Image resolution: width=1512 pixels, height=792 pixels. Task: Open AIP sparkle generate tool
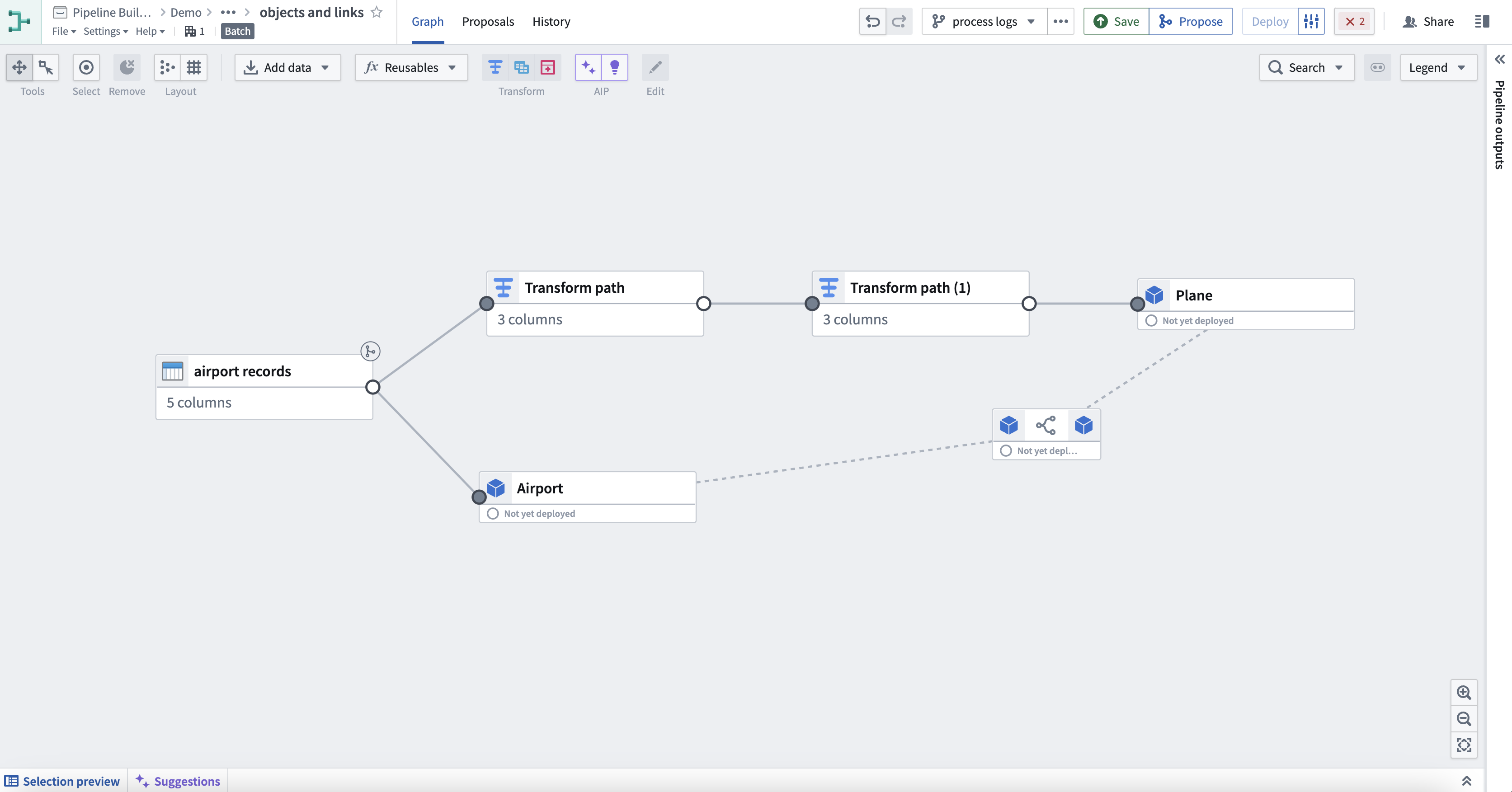[x=588, y=67]
